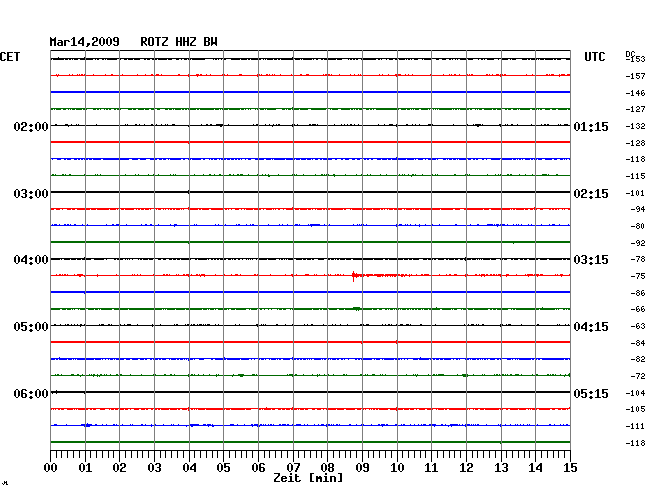Screen dimensions: 650x494
Task: Select DC offset value -94
Action: 638,210
